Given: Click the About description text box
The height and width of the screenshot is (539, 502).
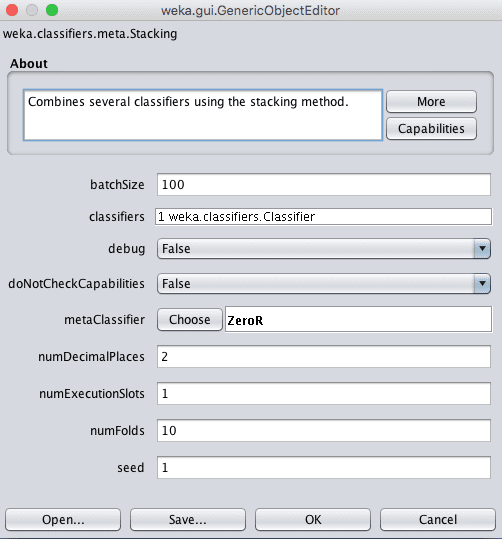Looking at the screenshot, I should pos(203,115).
